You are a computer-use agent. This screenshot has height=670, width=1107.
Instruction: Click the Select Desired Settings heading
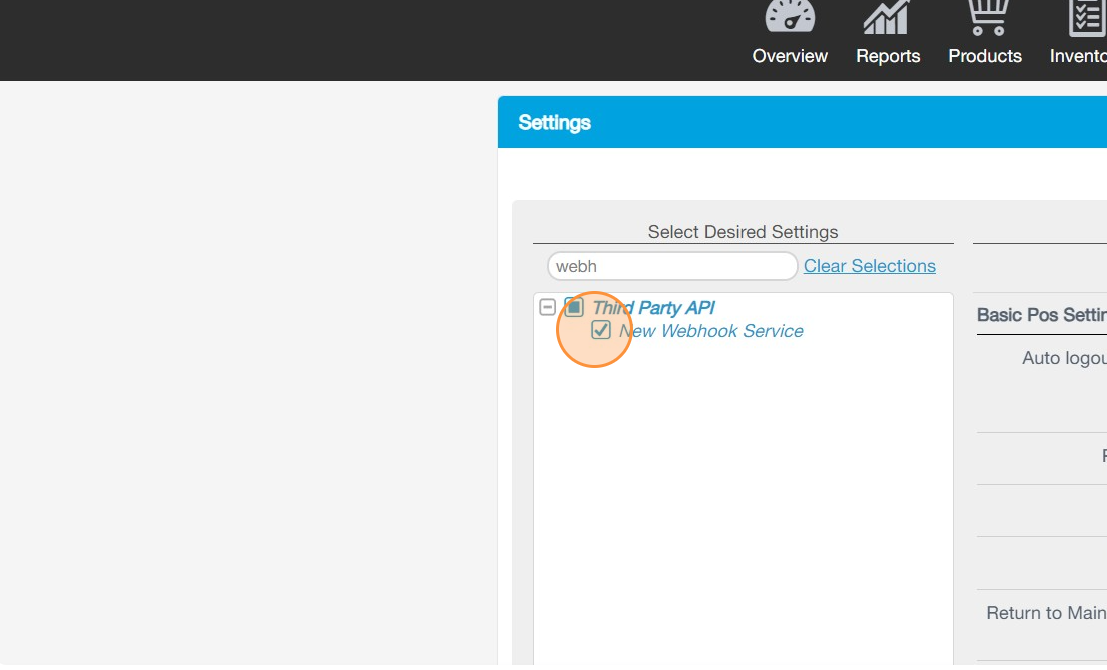coord(743,232)
